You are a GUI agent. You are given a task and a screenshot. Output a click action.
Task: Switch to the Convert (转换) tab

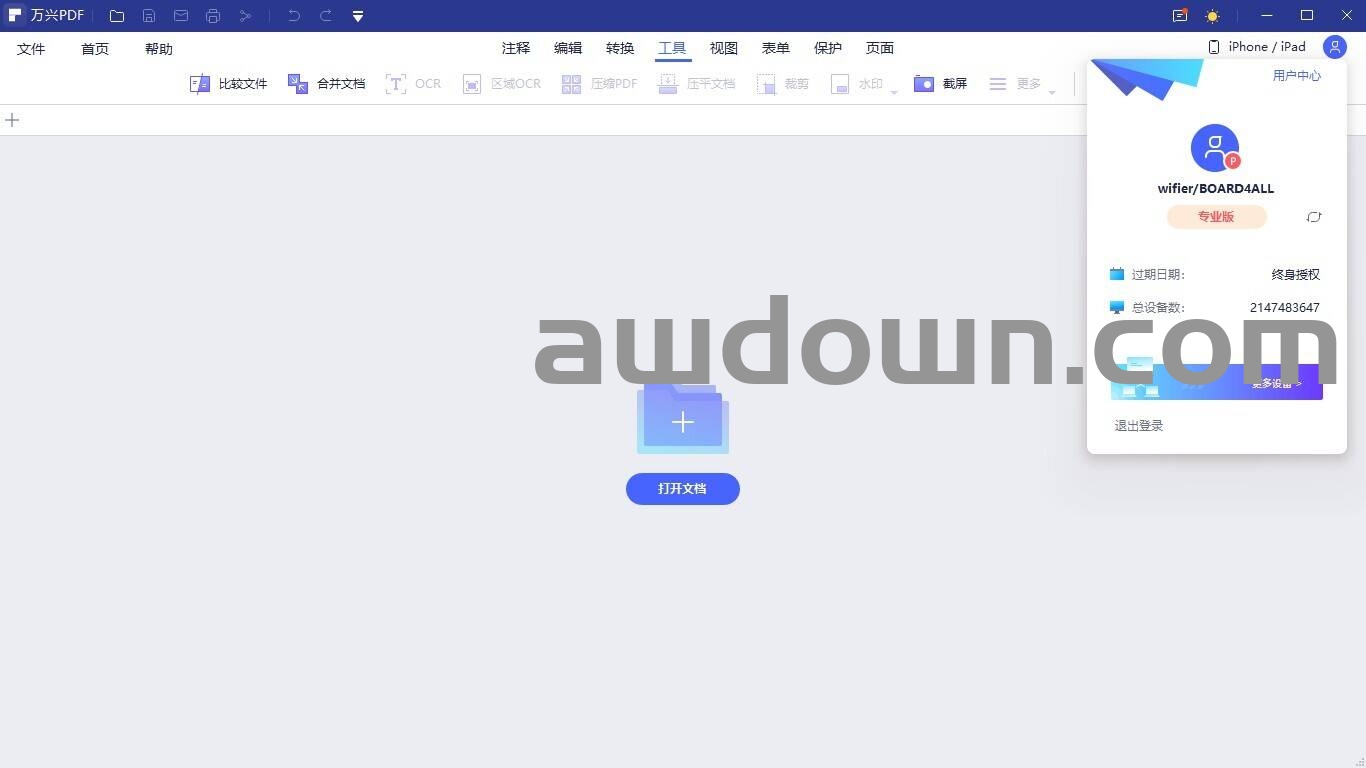coord(620,48)
